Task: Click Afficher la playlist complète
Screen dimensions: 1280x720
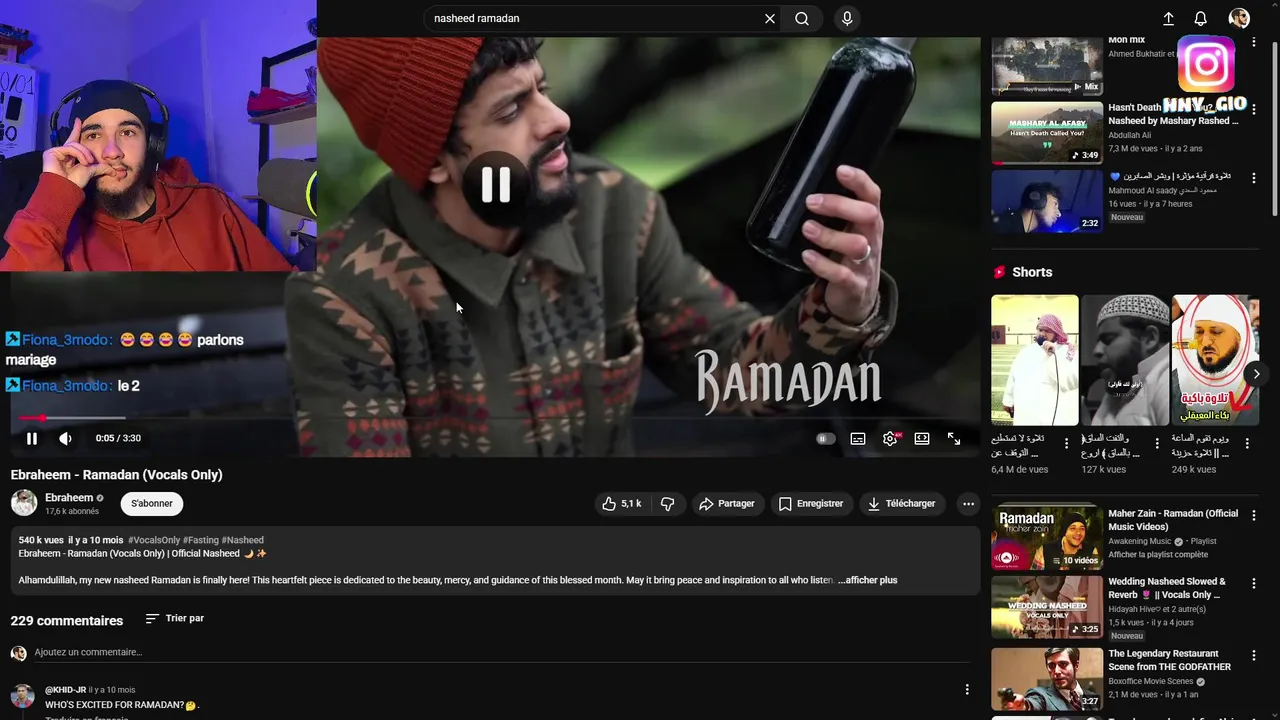Action: click(1158, 555)
